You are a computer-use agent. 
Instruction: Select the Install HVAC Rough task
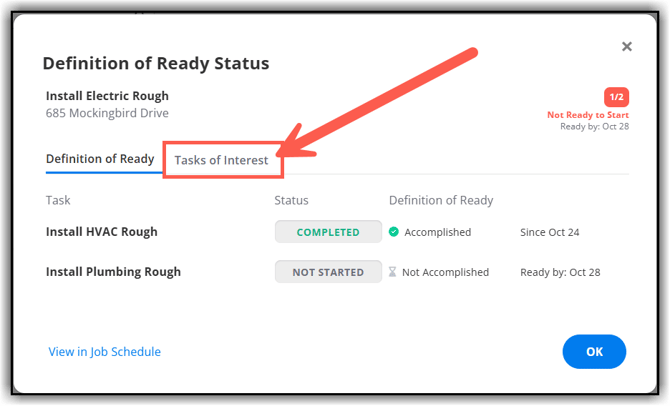point(102,232)
